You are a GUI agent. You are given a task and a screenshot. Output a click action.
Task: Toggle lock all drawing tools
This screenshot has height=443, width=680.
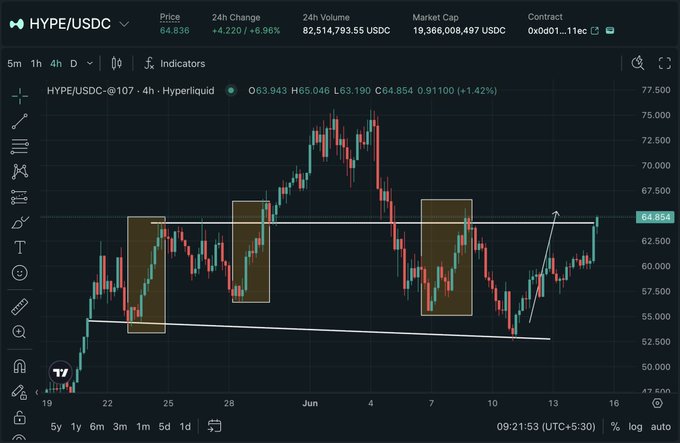(x=20, y=417)
